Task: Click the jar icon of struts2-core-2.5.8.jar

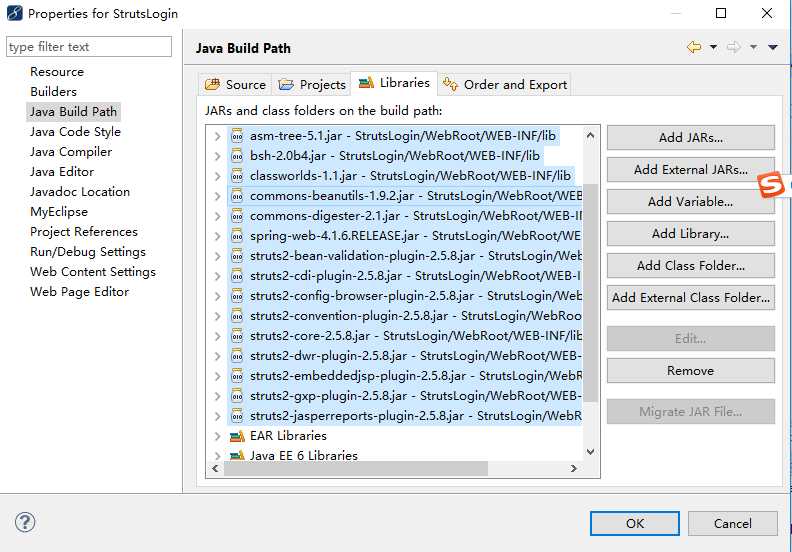Action: (237, 336)
